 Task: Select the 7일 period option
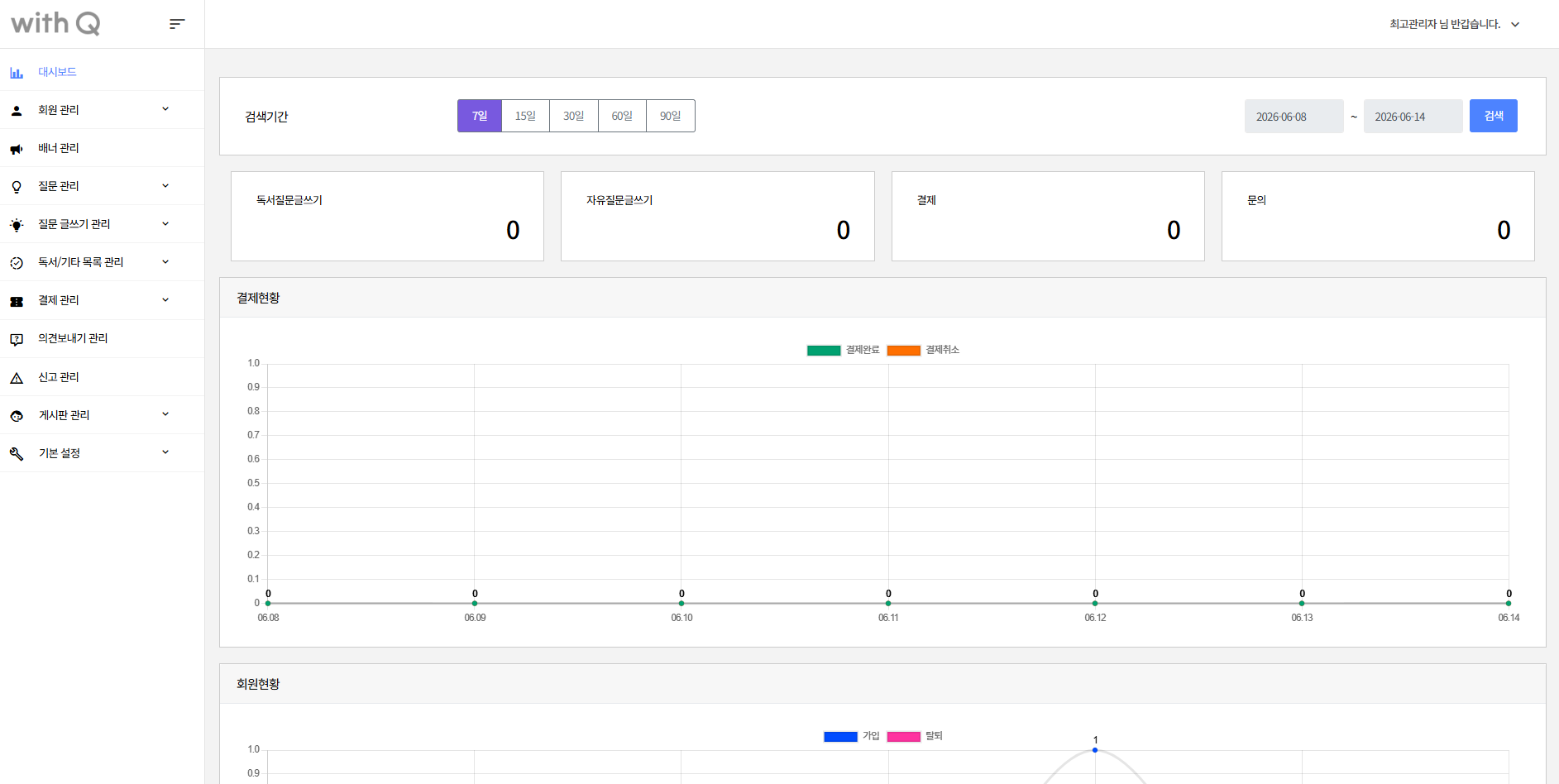(x=480, y=116)
